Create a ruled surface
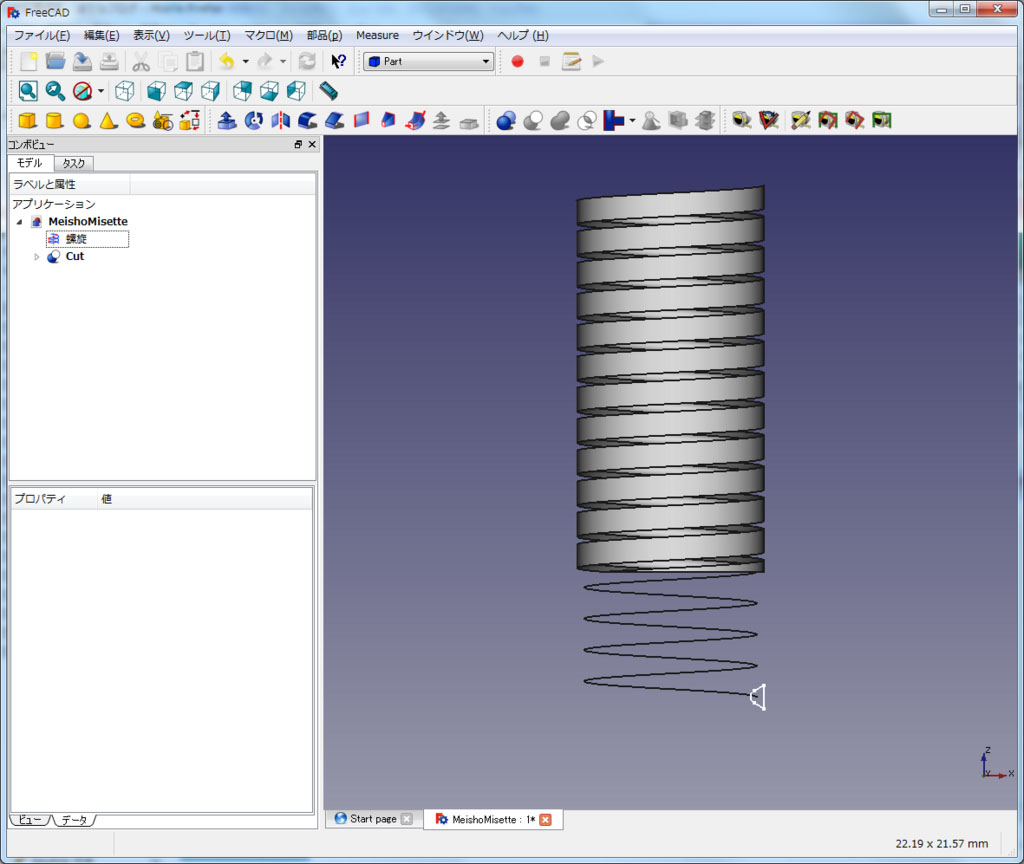The image size is (1024, 864). coord(361,120)
